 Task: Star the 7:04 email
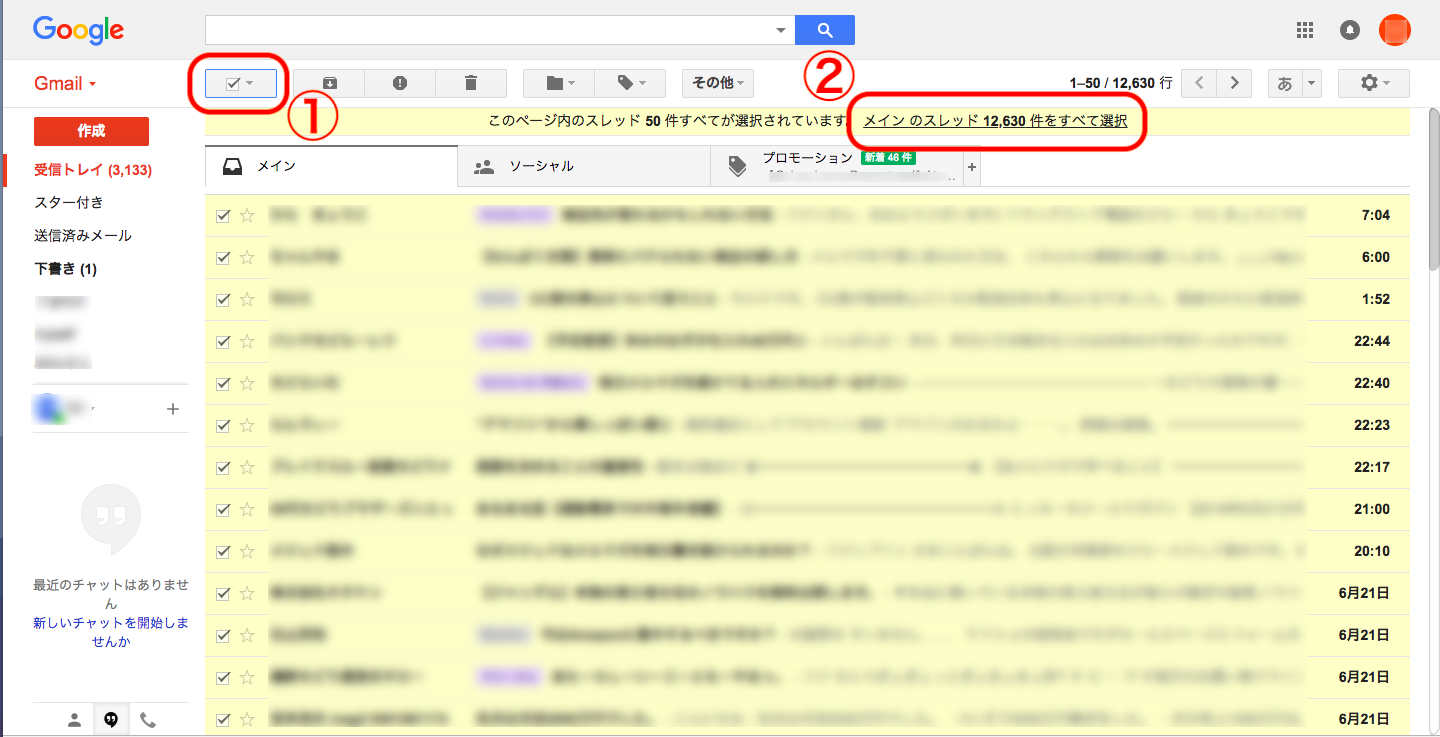[248, 215]
